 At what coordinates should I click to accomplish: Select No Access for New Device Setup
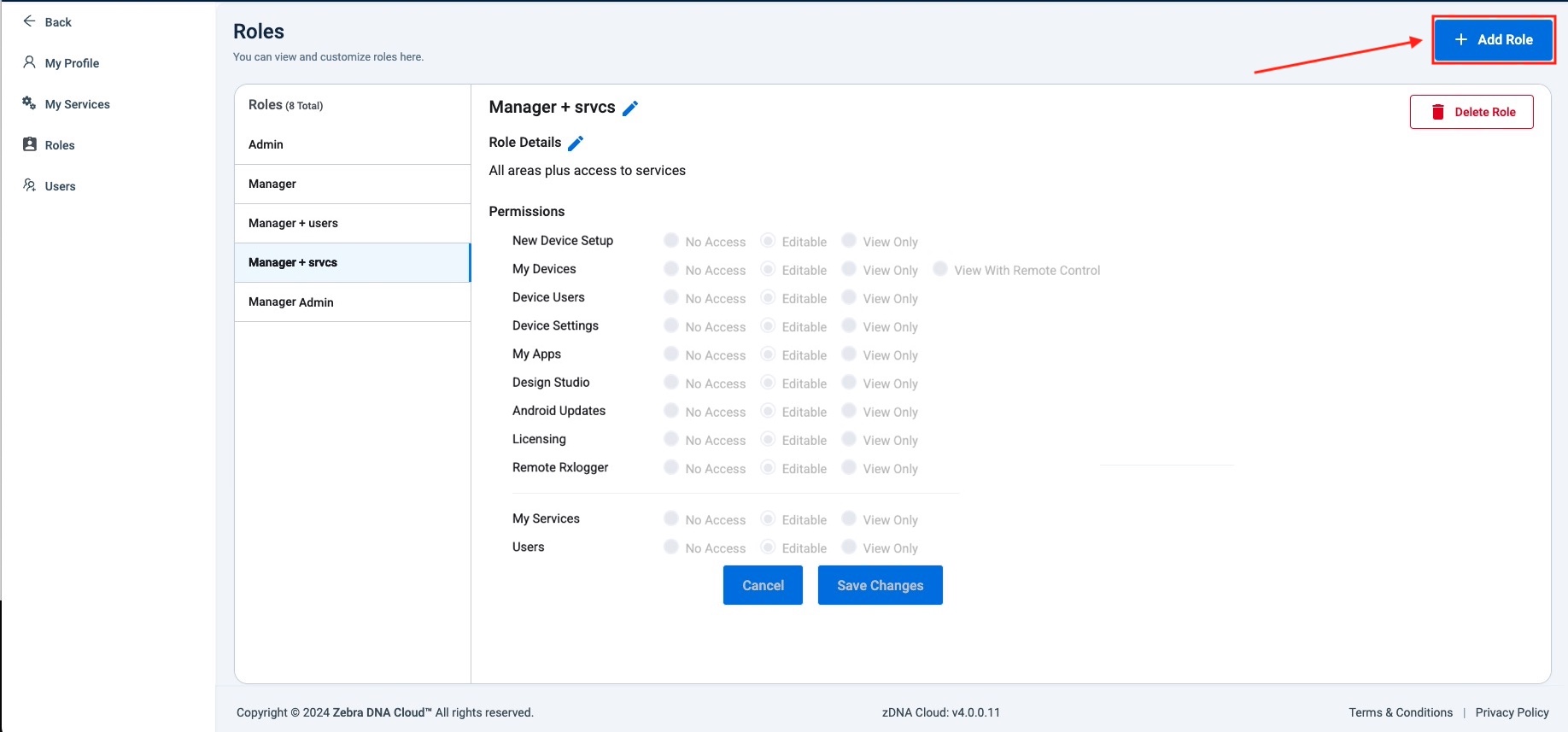point(671,241)
